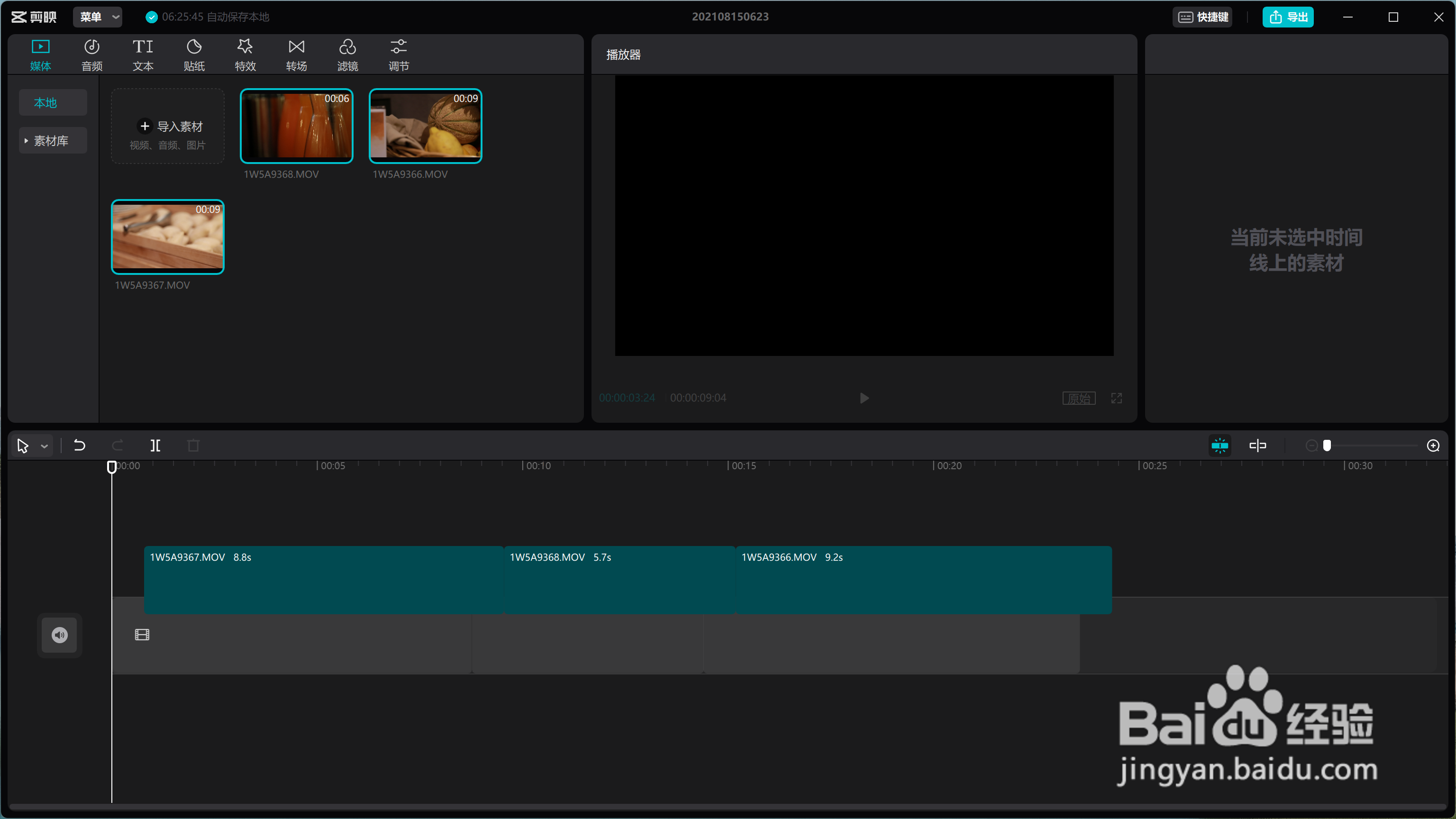The height and width of the screenshot is (819, 1456).
Task: Click the filmstrip cover icon on track
Action: pos(143,635)
